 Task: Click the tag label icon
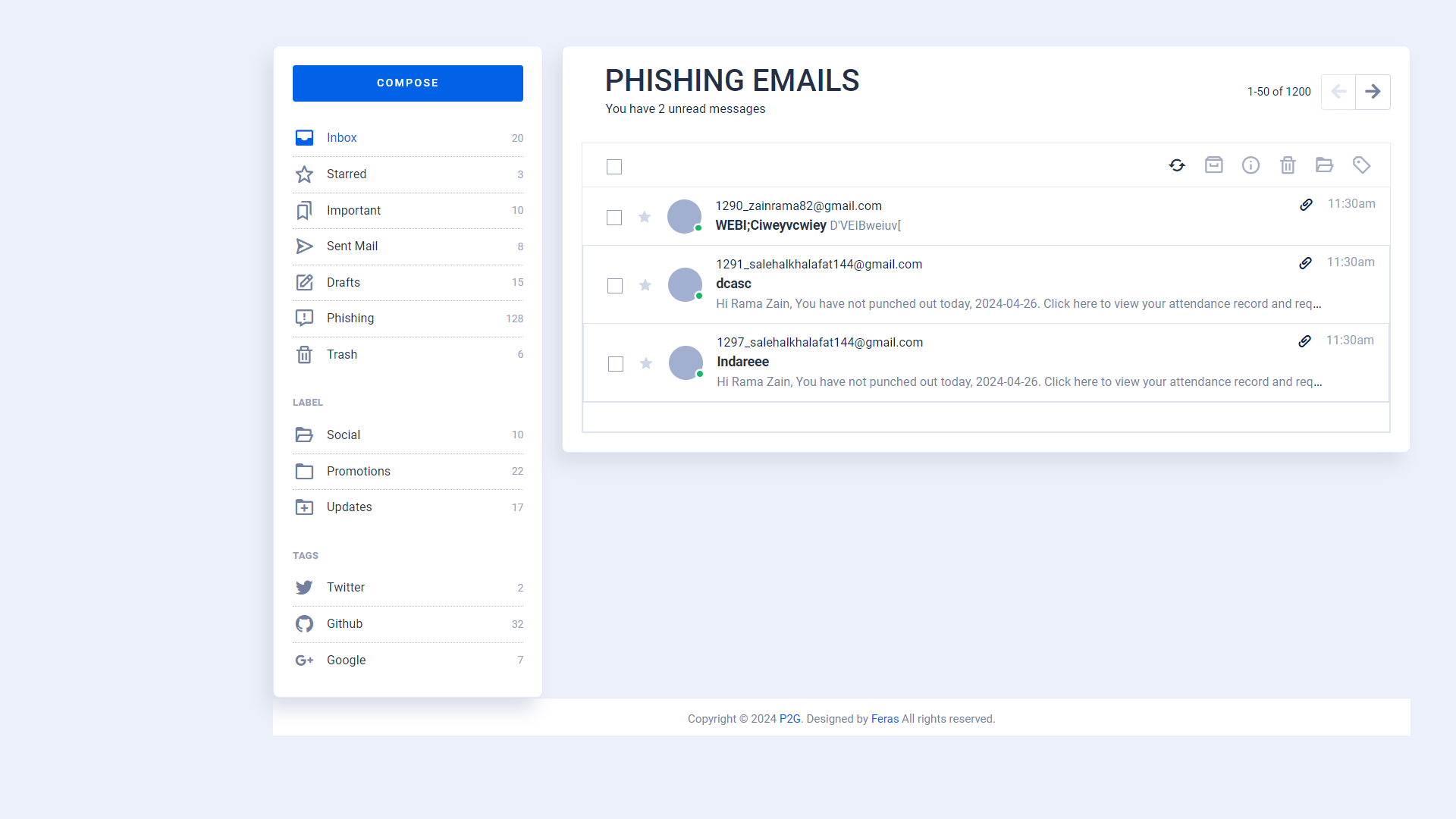[1361, 165]
